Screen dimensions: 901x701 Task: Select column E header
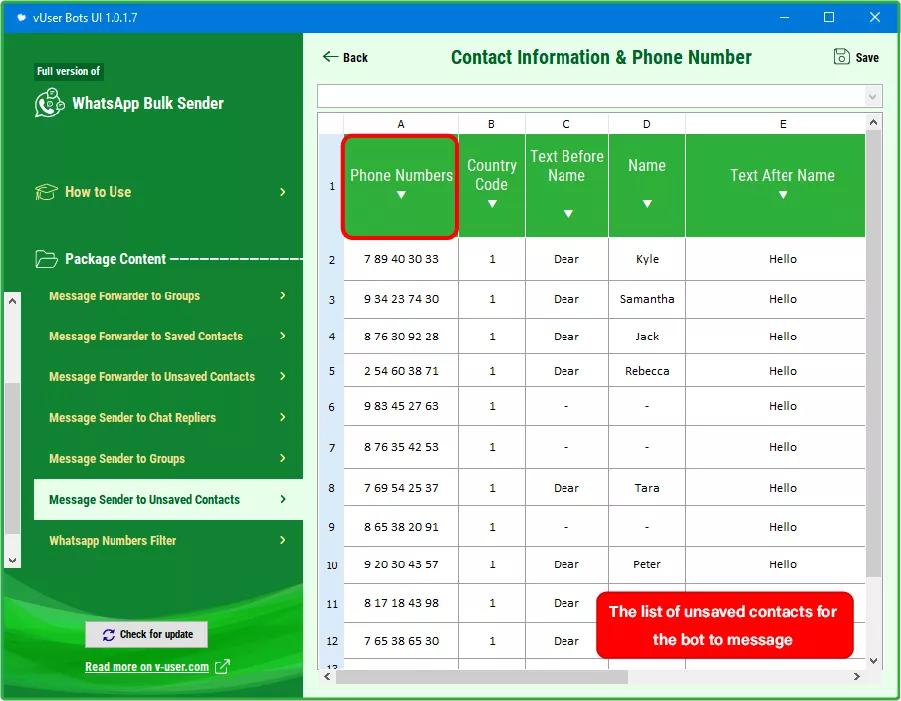[783, 124]
